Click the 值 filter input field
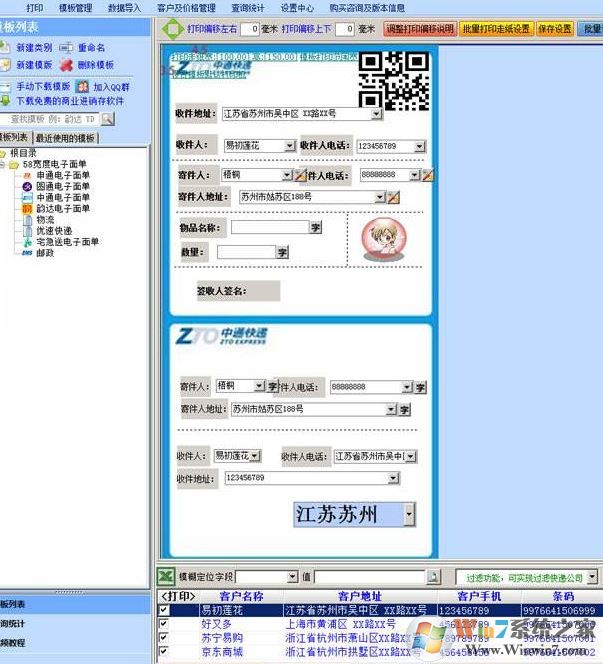The image size is (603, 664). (370, 576)
